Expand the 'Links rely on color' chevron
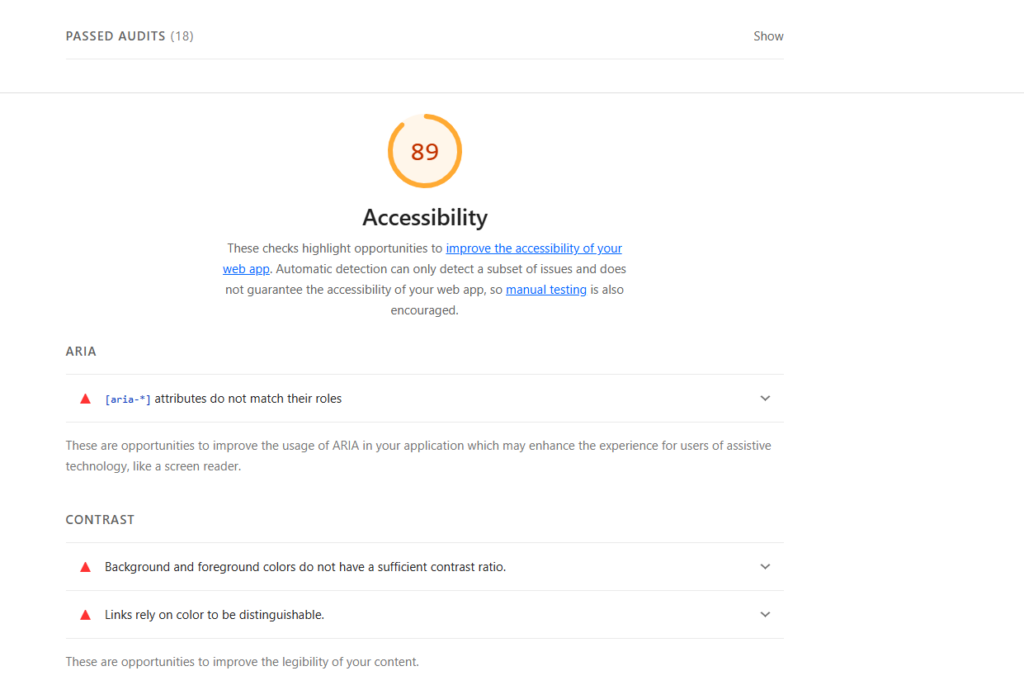Viewport: 1024px width, 685px height. point(765,615)
